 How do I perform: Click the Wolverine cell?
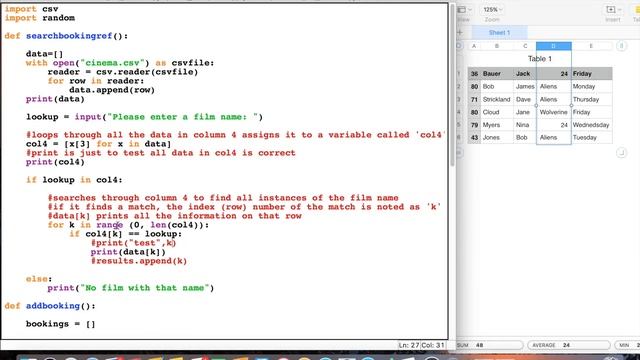coord(553,112)
